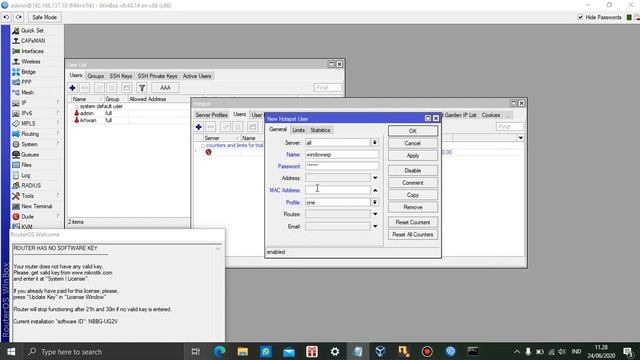Expand IPv6 submenu

(27, 113)
